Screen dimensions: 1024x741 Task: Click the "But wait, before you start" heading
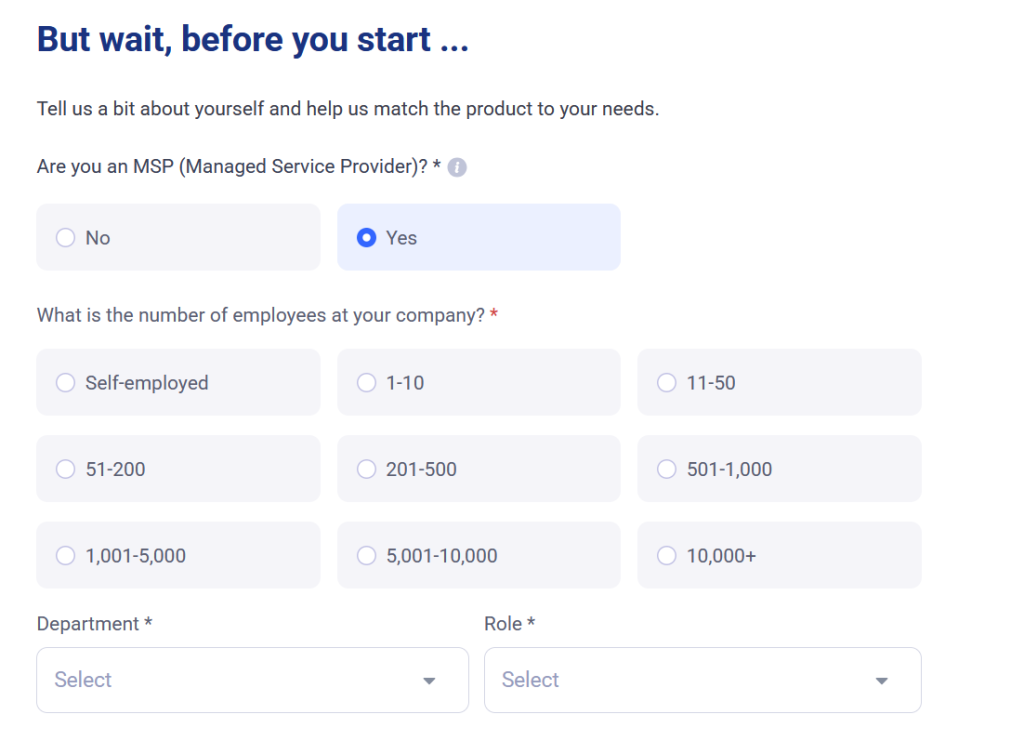[x=252, y=40]
